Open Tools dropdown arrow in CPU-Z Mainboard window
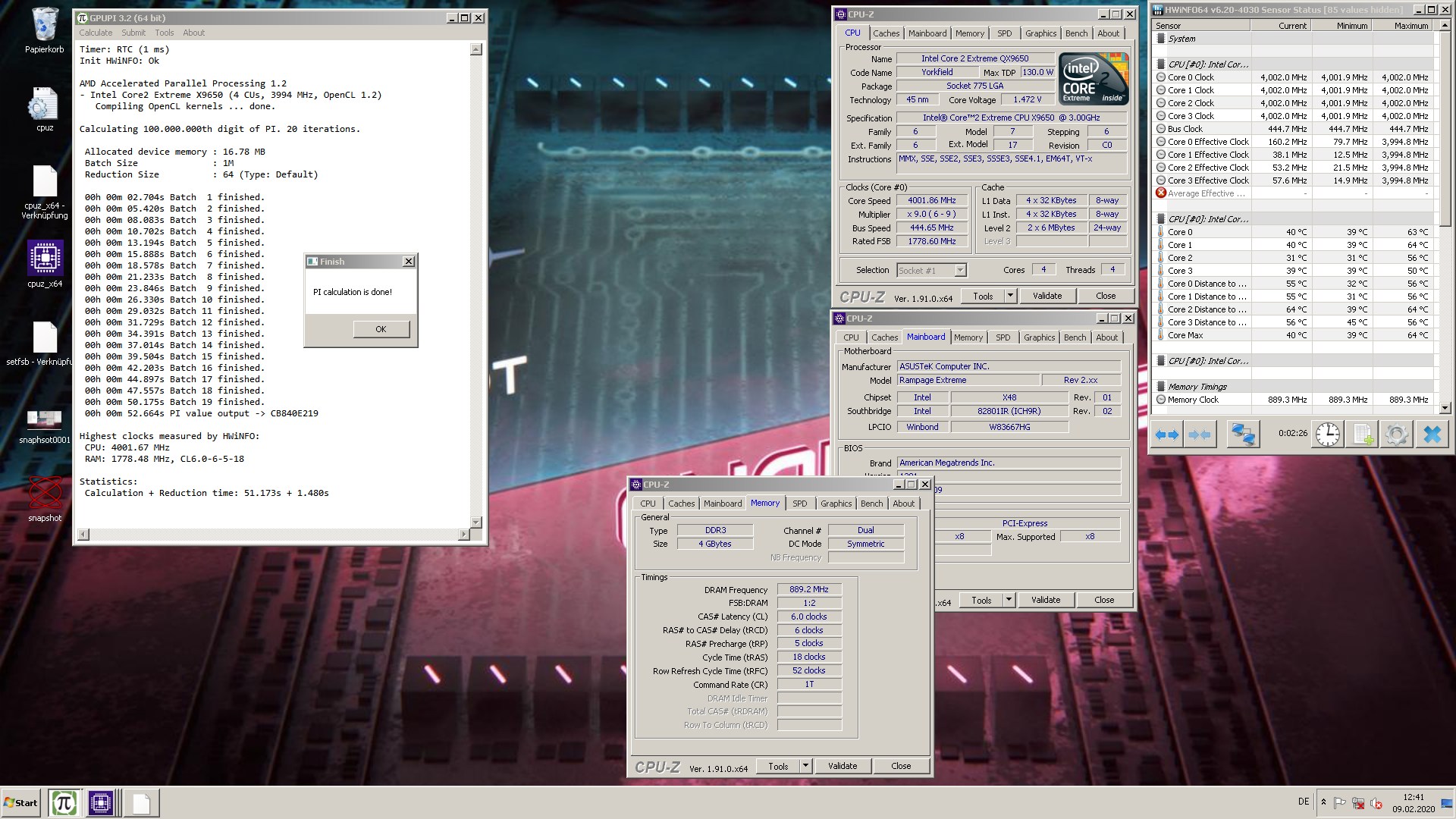Screen dimensions: 1456x819 click(1009, 600)
